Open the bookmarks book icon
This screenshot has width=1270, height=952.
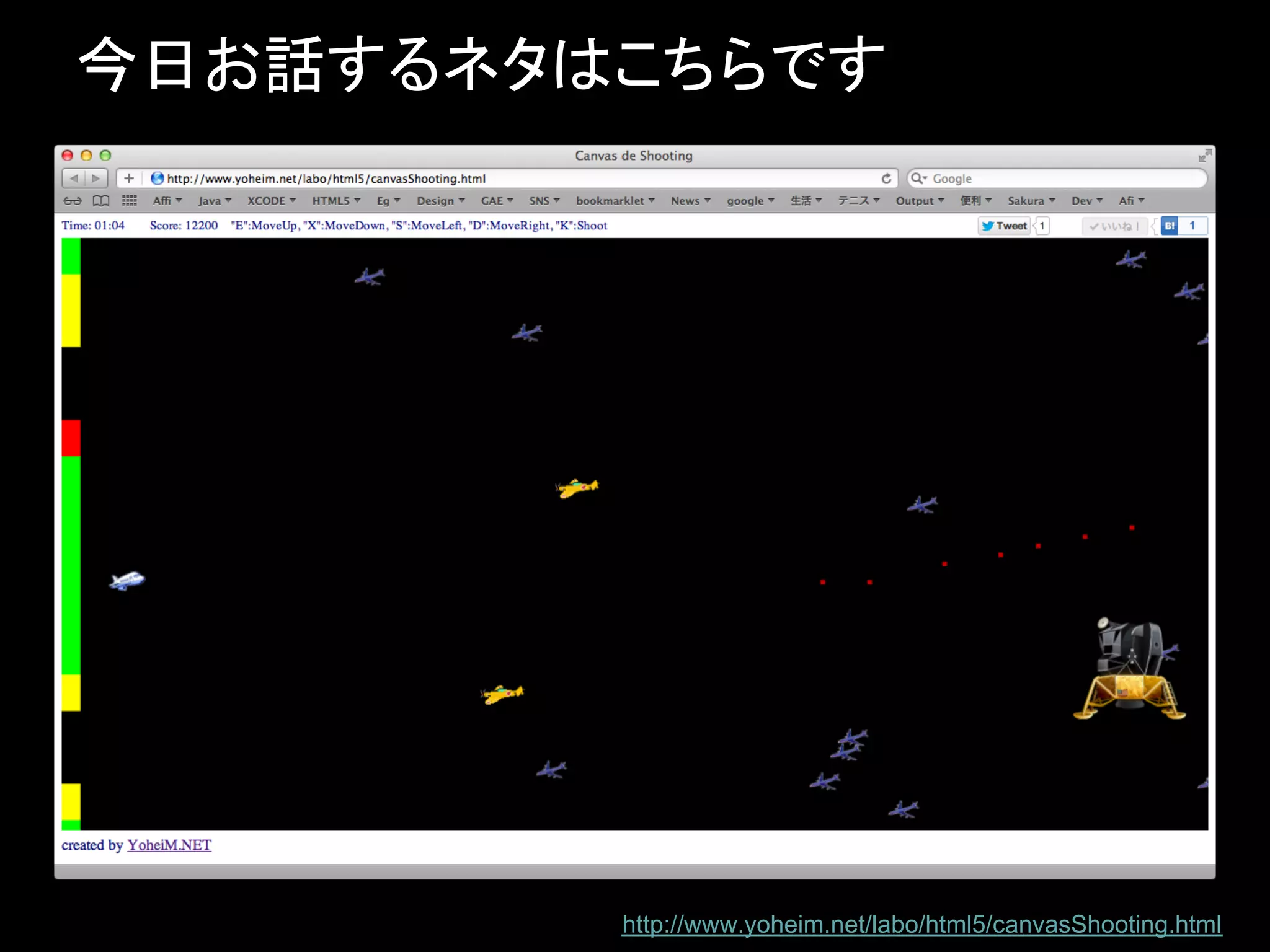click(x=100, y=201)
